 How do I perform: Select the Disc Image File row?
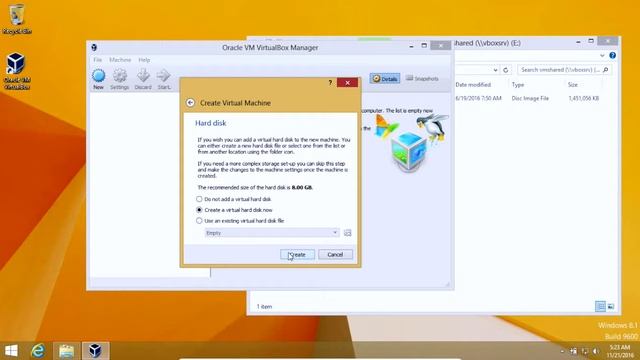pyautogui.click(x=529, y=98)
